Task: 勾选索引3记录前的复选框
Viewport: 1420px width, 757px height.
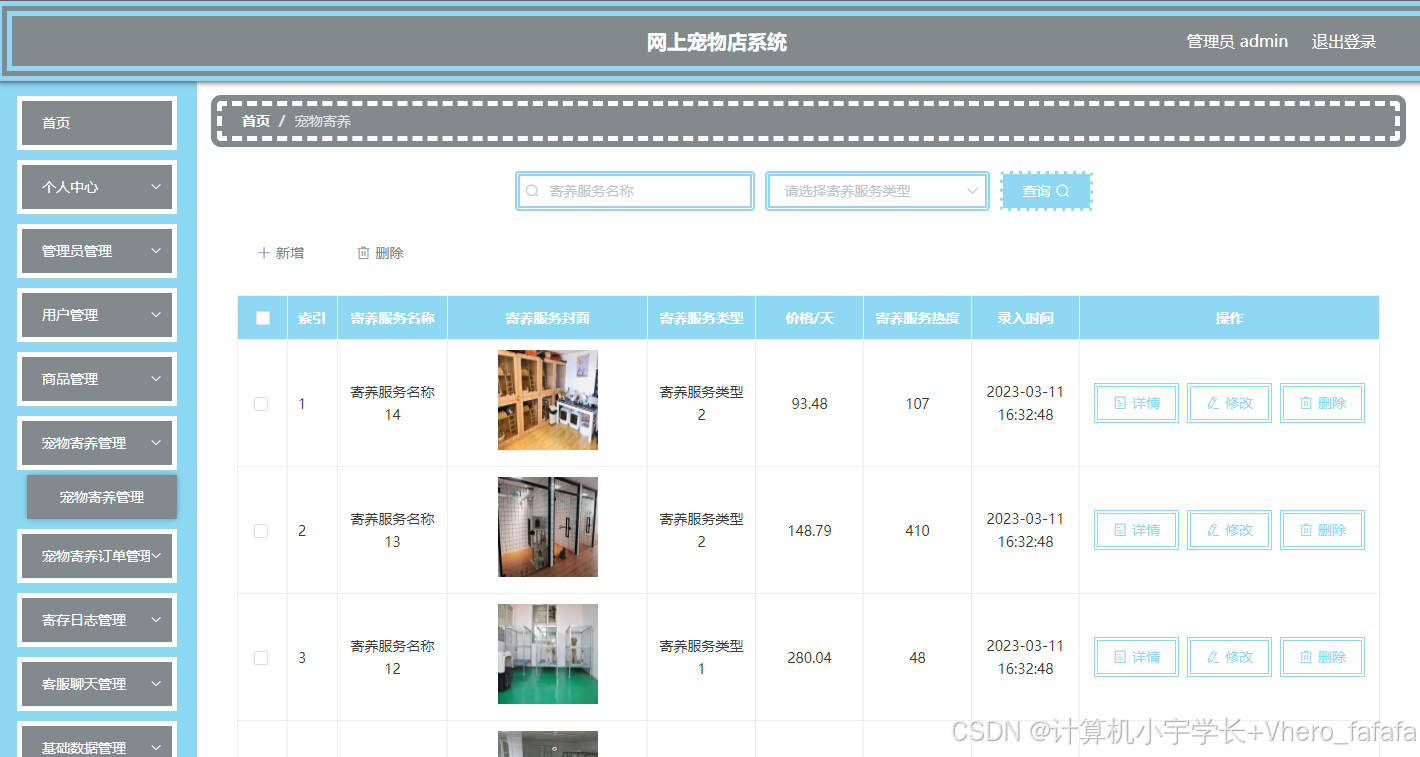Action: (x=261, y=657)
